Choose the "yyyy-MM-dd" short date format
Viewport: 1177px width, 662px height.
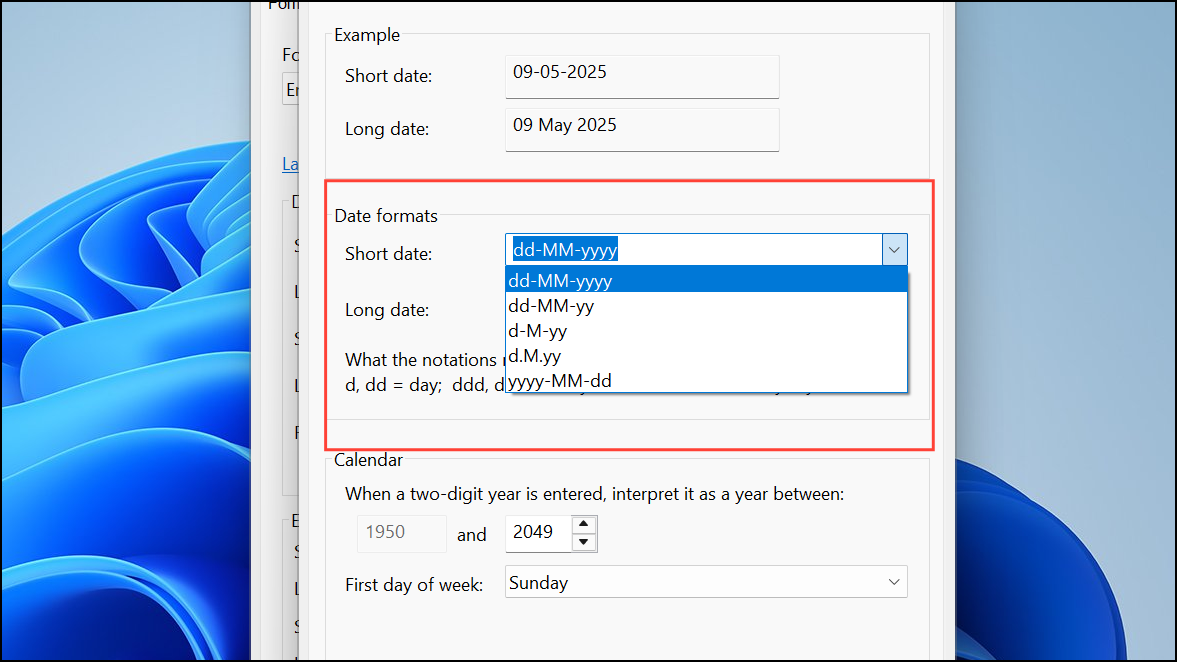click(560, 380)
